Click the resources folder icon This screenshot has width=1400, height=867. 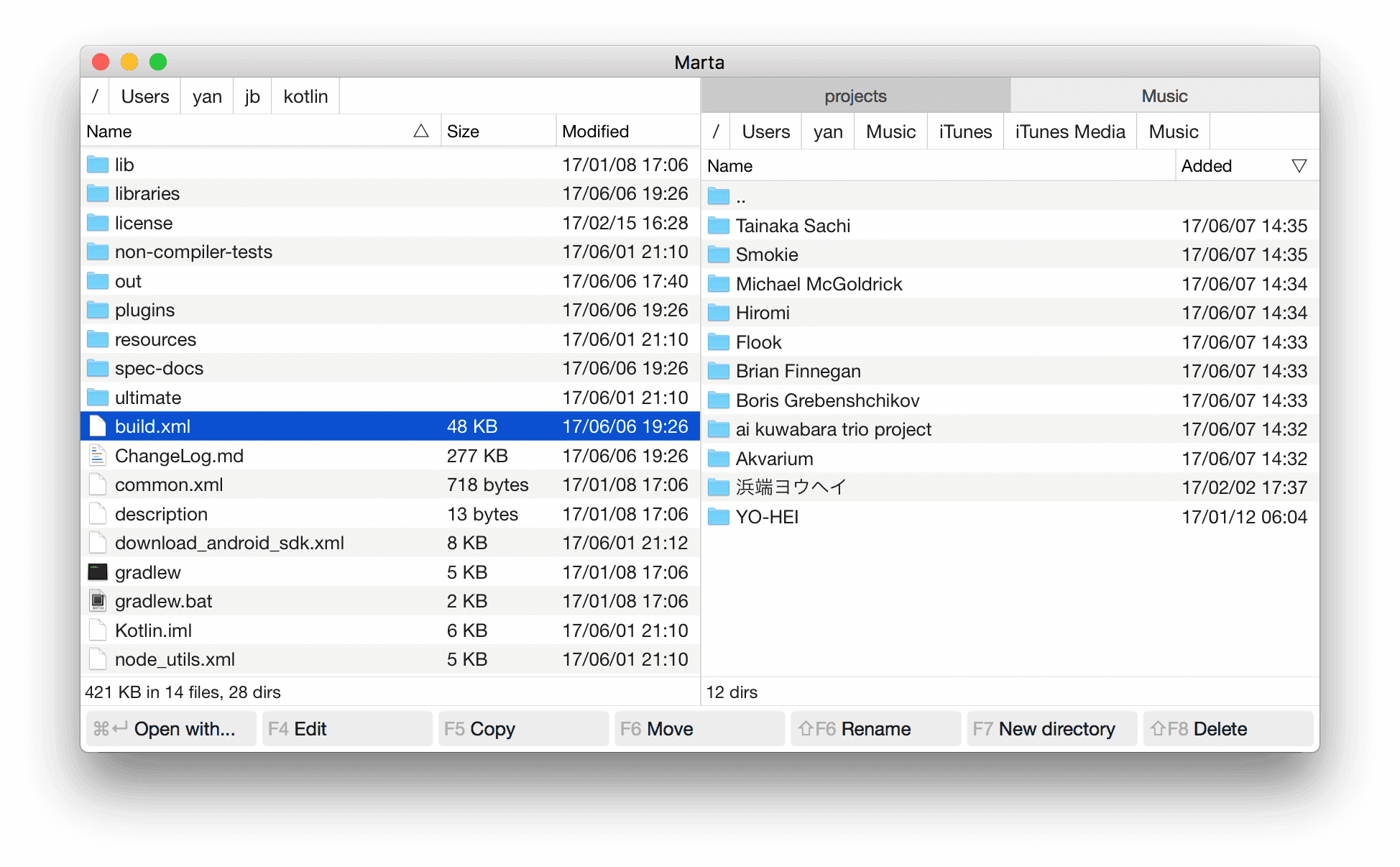[x=98, y=339]
